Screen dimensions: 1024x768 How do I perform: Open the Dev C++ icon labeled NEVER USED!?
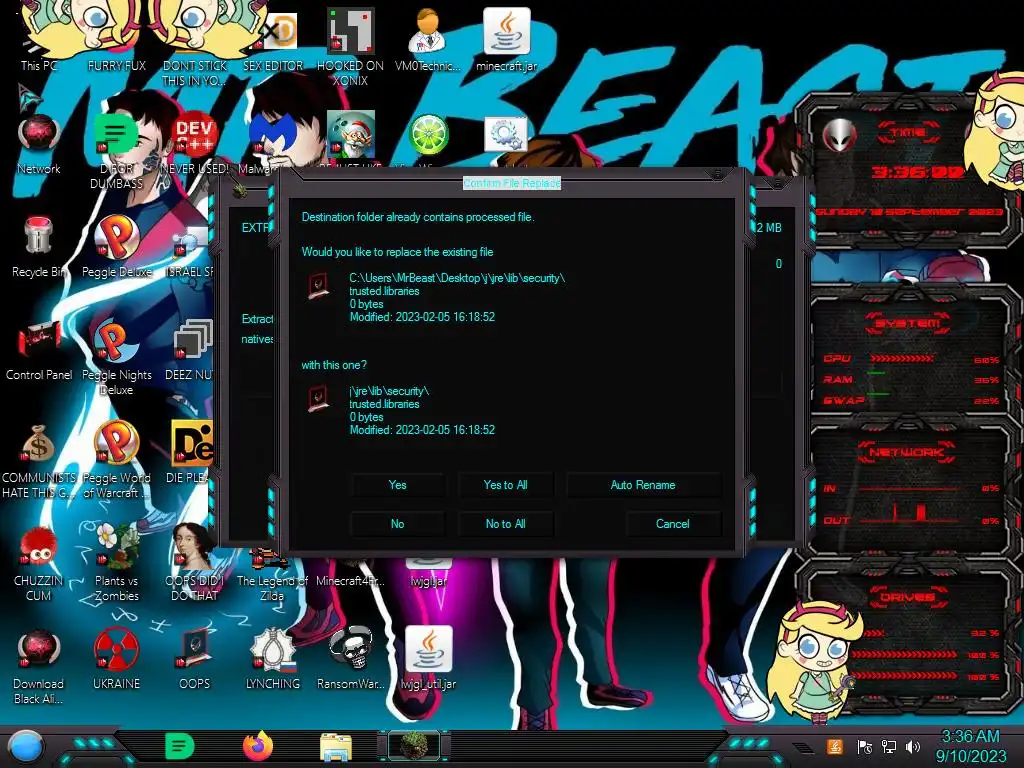195,144
